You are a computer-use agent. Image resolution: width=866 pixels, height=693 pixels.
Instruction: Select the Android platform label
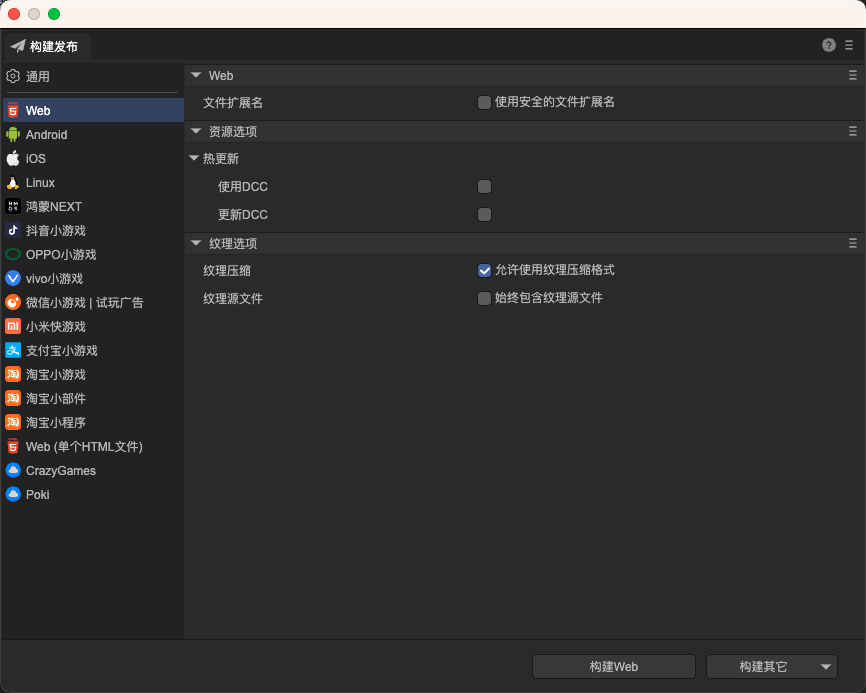pyautogui.click(x=46, y=135)
